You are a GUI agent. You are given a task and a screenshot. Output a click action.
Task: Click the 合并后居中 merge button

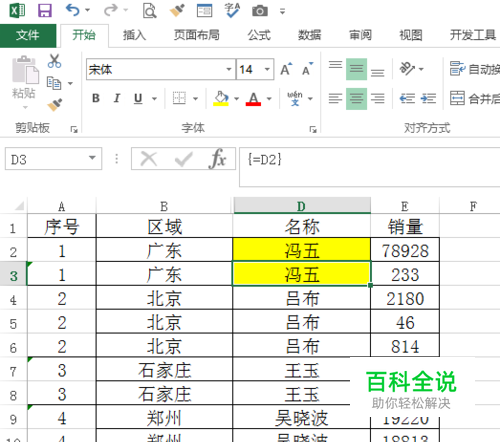pos(475,98)
